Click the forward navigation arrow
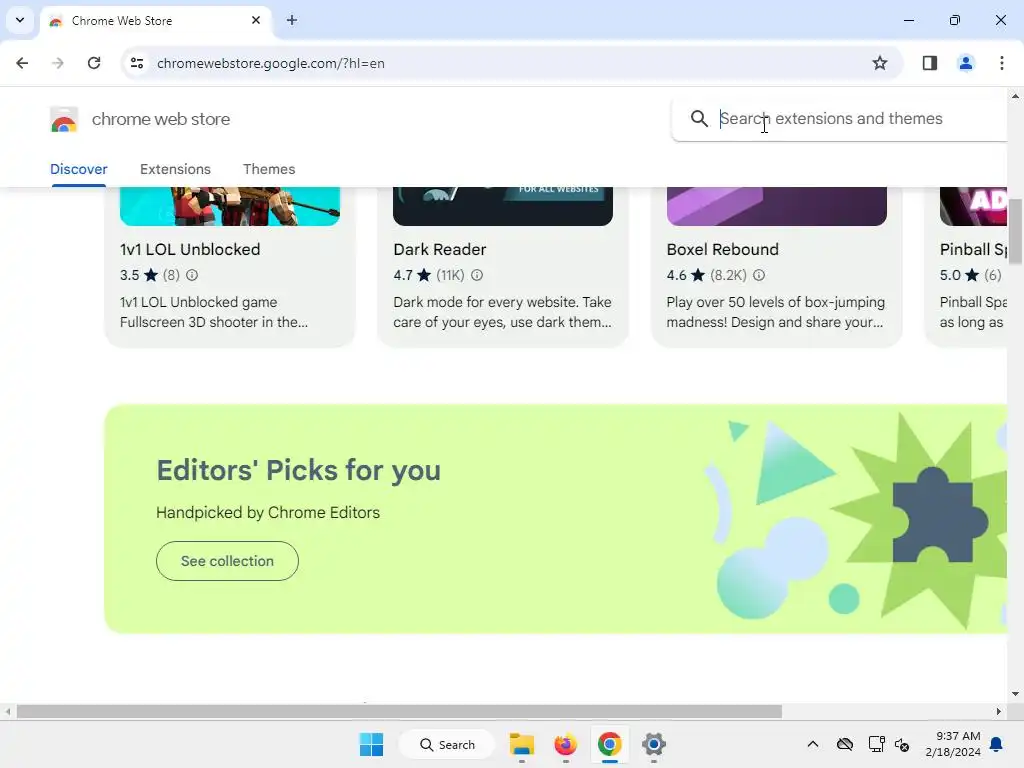 tap(58, 63)
